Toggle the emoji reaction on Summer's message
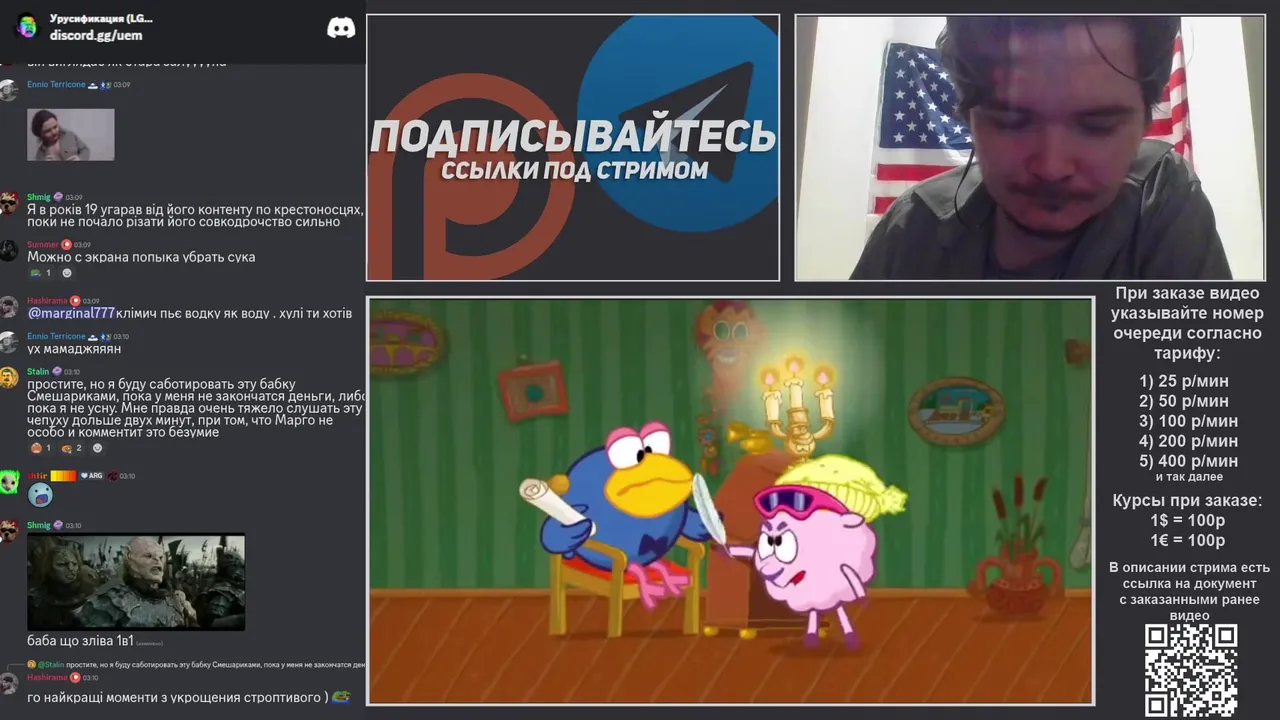 [x=41, y=273]
